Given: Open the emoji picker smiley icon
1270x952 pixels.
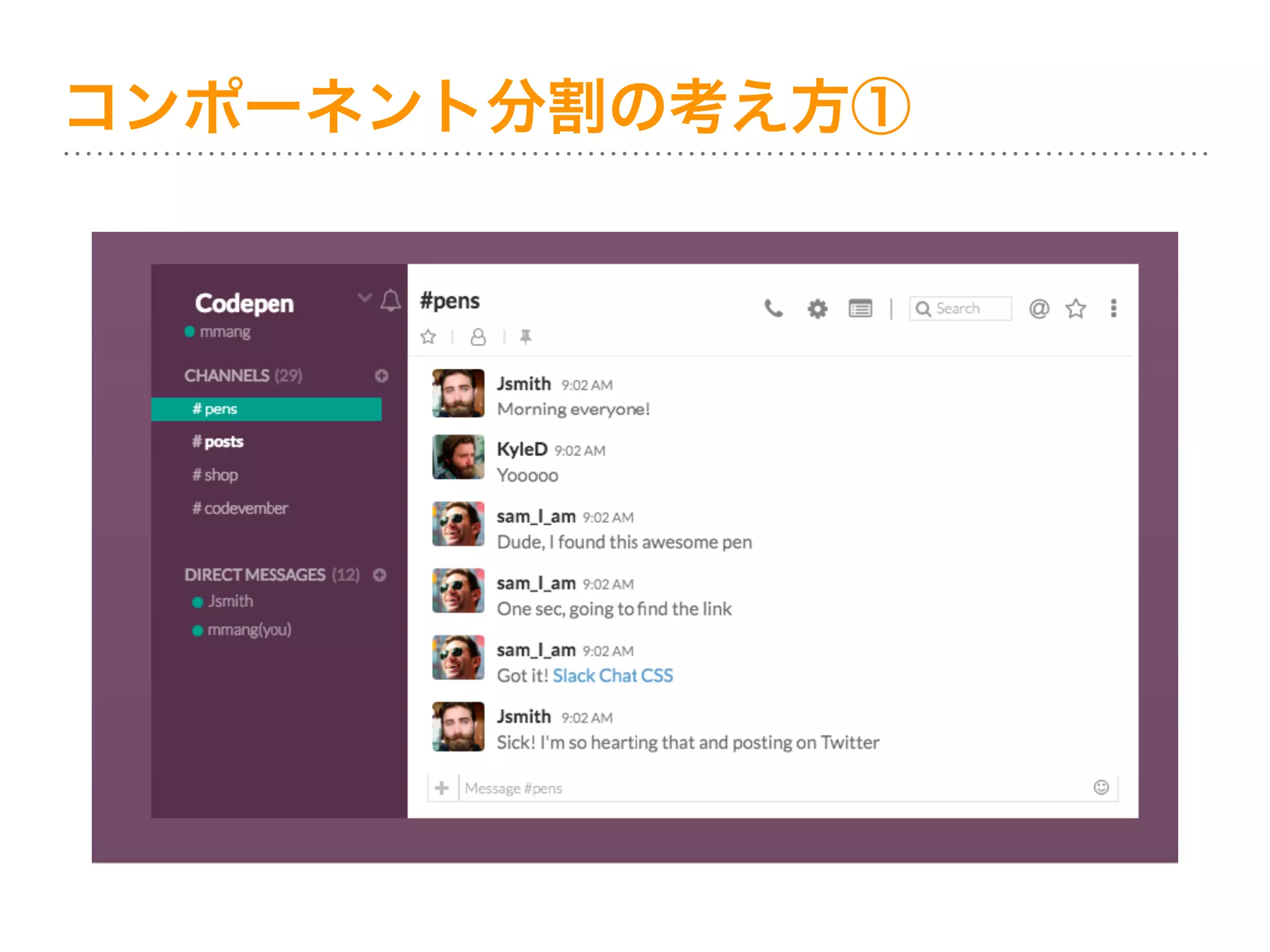Looking at the screenshot, I should click(1101, 787).
